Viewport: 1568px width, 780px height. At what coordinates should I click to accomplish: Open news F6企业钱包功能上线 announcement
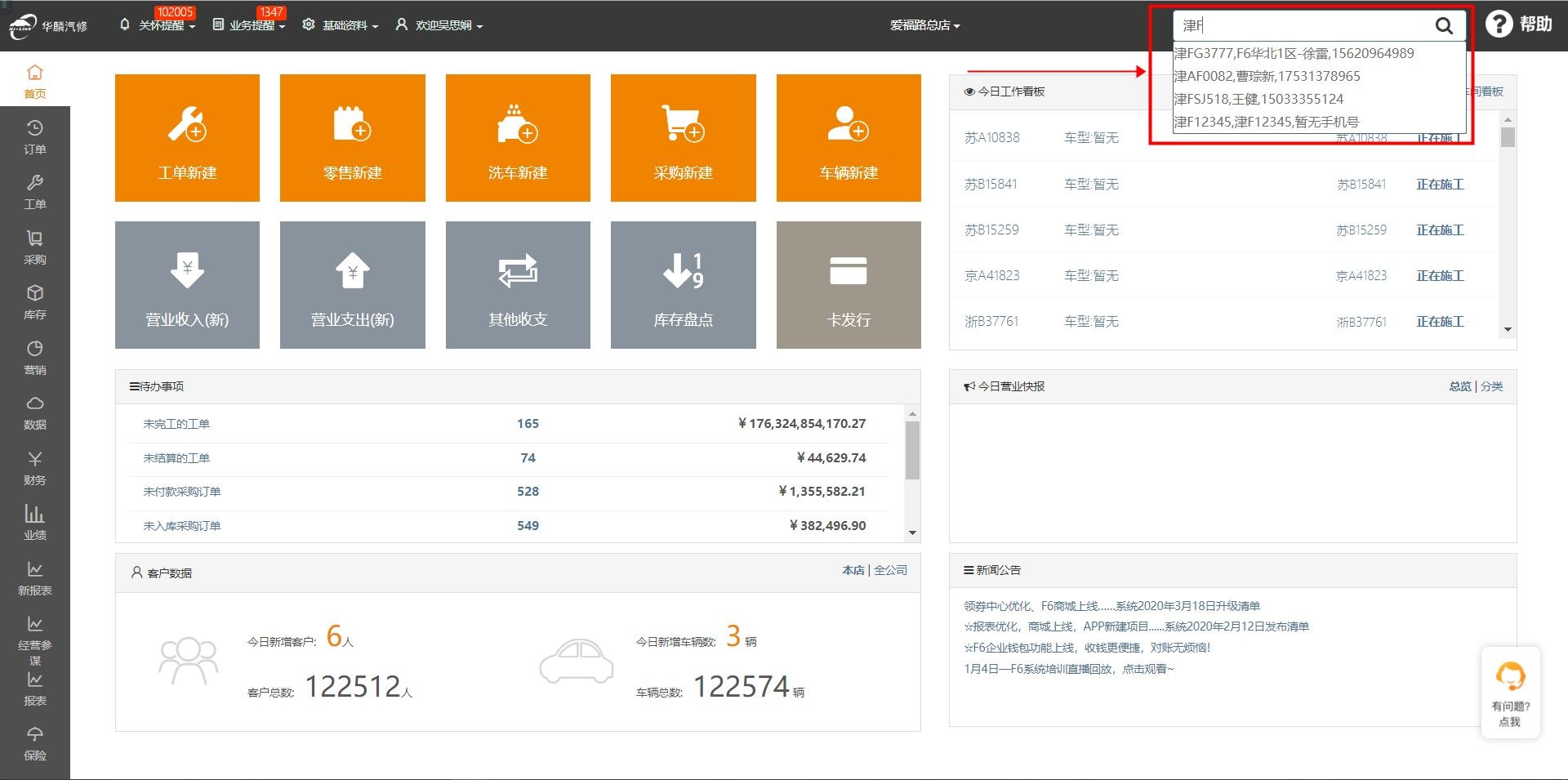pos(1087,648)
